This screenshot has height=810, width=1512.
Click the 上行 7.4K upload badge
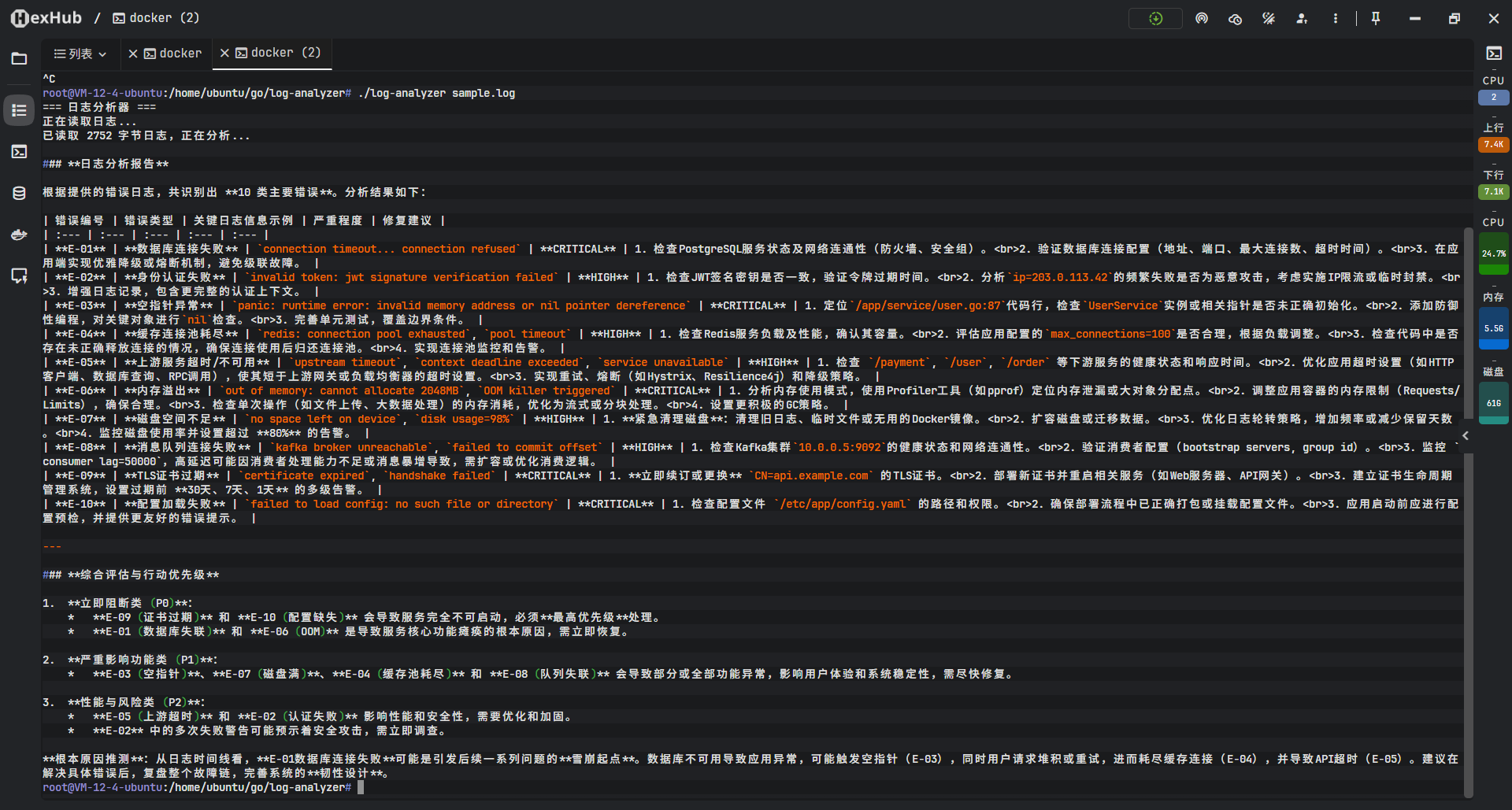[x=1493, y=144]
